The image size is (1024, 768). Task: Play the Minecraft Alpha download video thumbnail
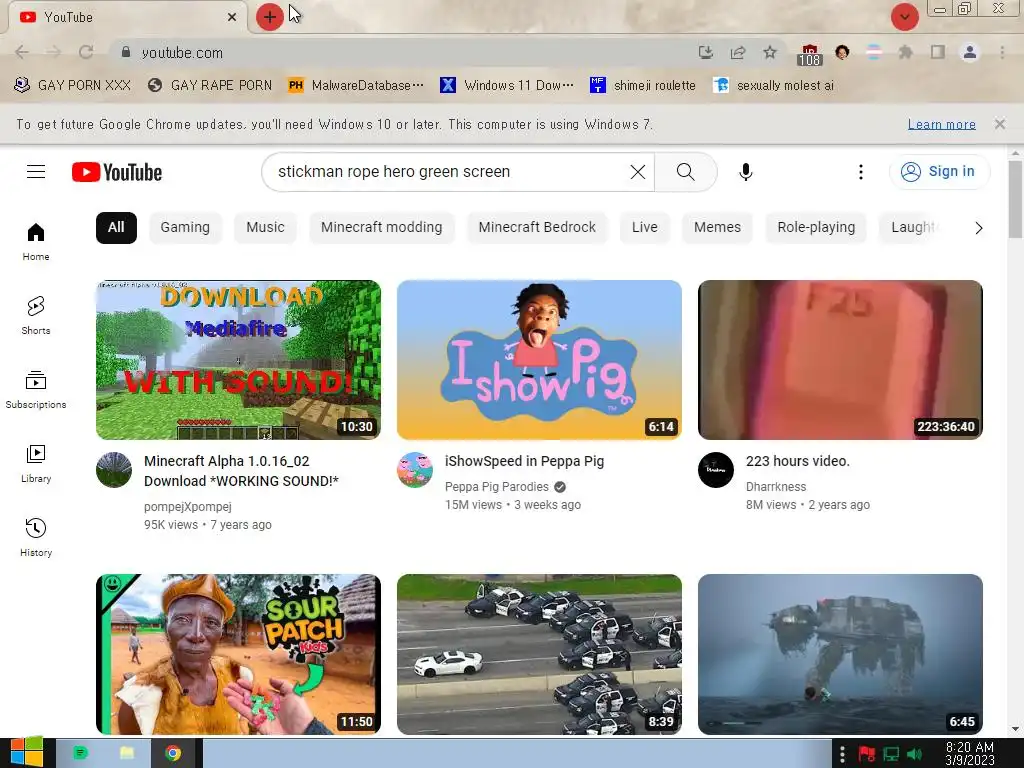click(x=238, y=360)
